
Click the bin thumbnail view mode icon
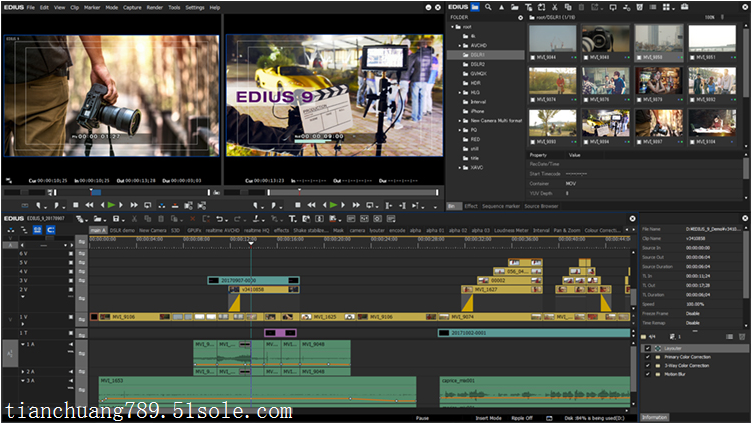[x=667, y=7]
